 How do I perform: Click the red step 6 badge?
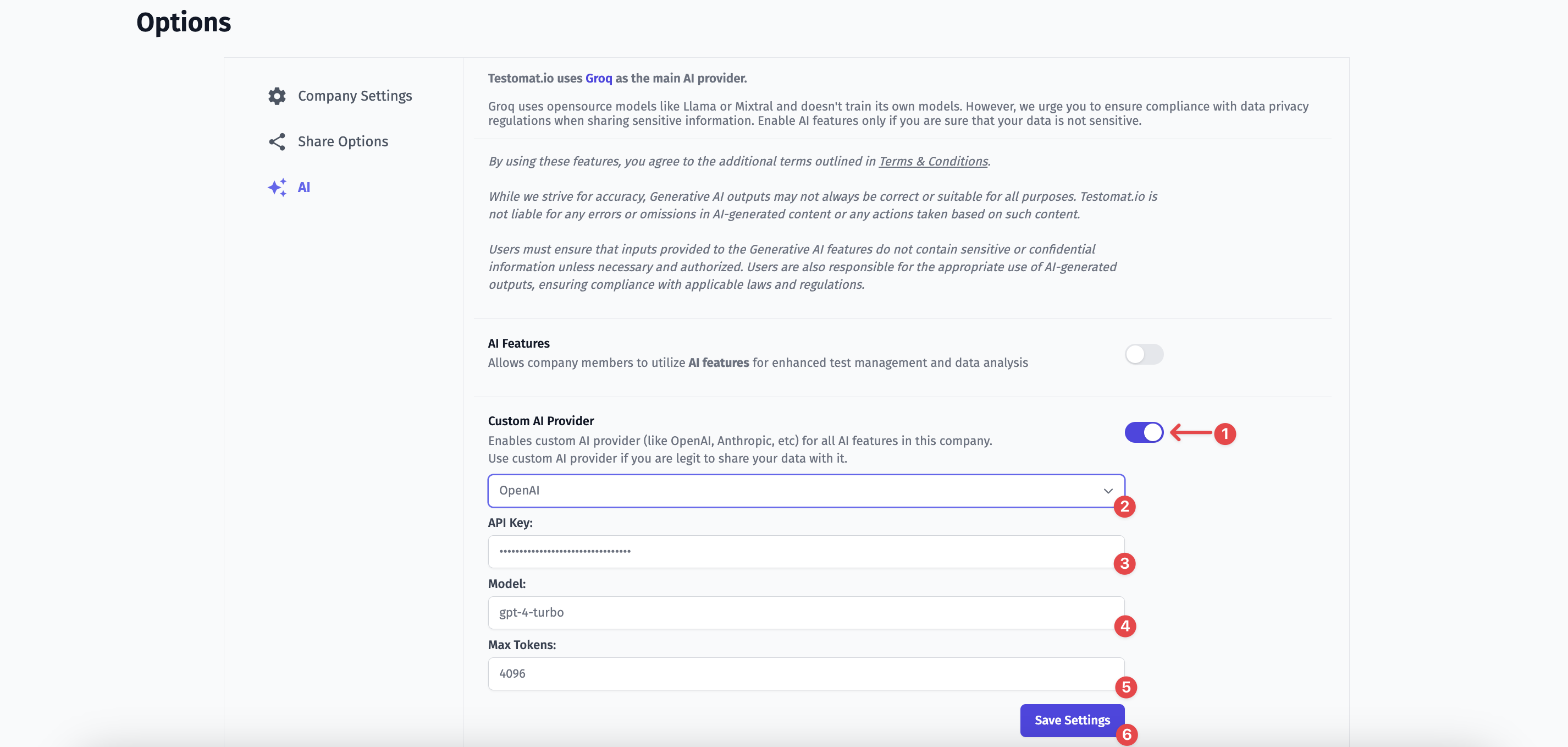click(x=1127, y=735)
